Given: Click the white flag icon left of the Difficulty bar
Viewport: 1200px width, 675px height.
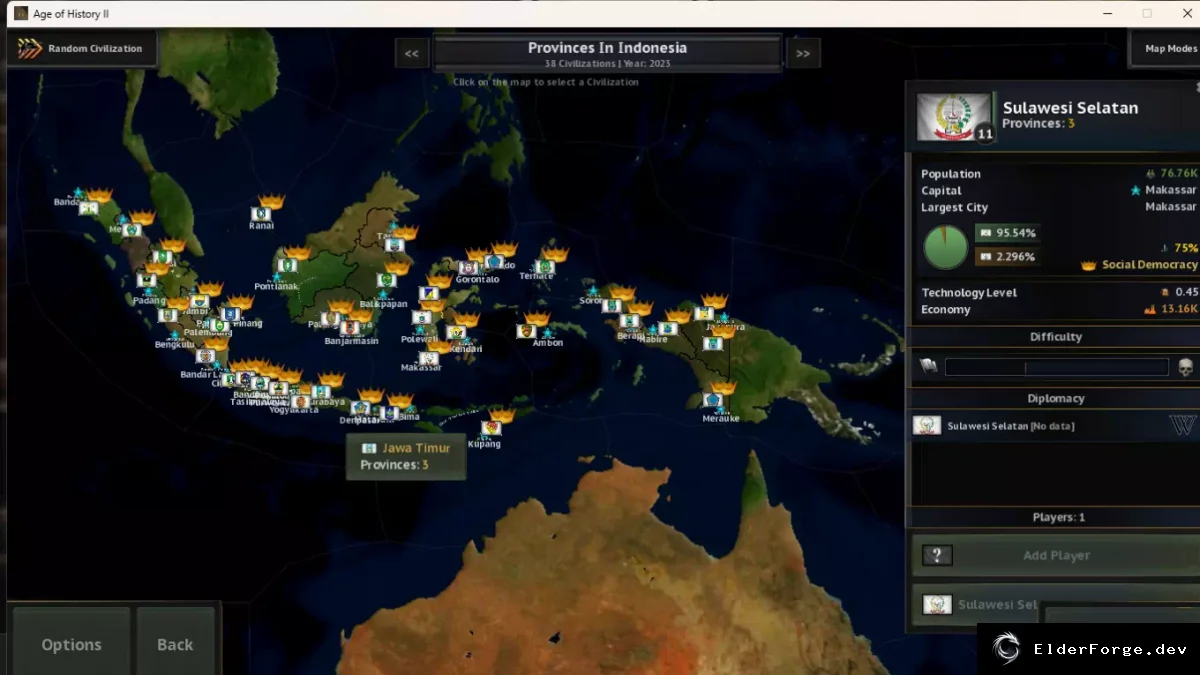Looking at the screenshot, I should click(x=928, y=367).
